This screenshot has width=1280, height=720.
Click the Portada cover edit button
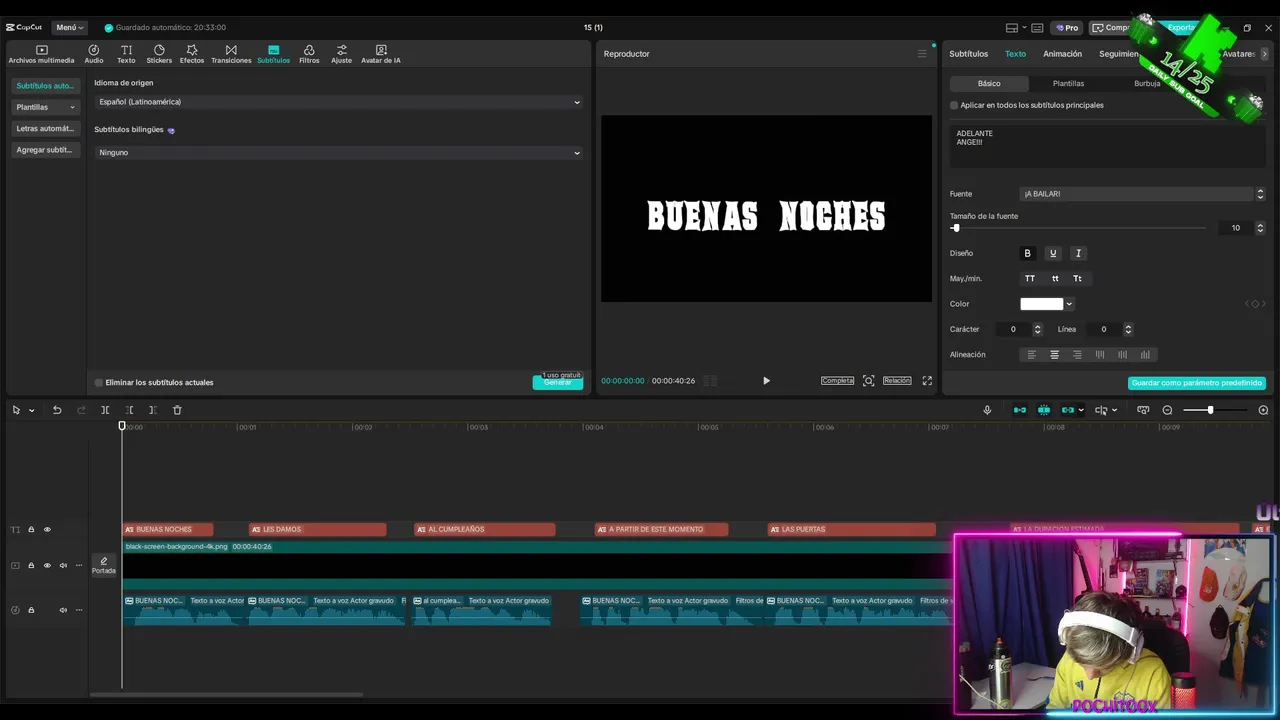104,565
